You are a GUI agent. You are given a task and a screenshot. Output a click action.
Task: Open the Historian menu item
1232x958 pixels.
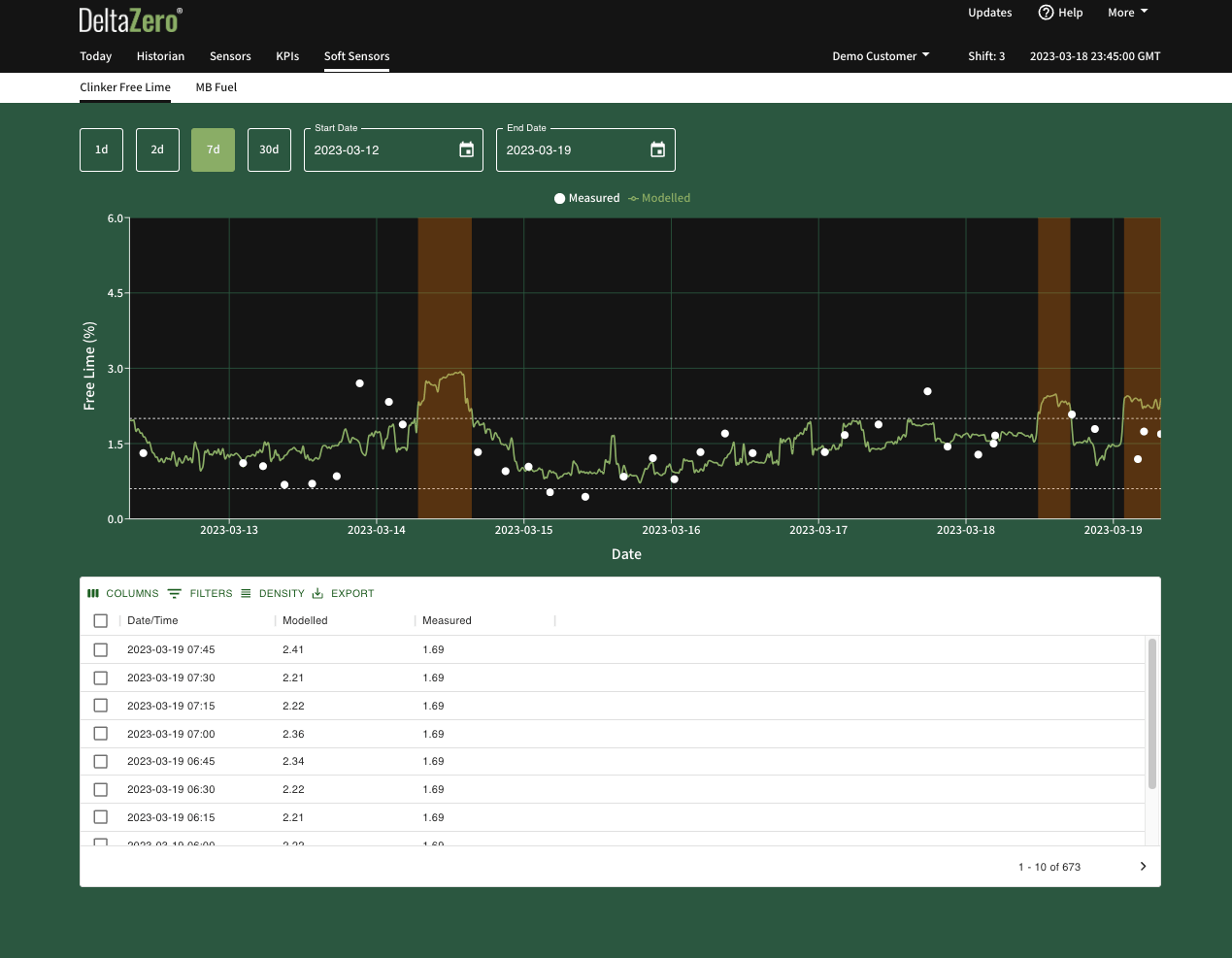(x=160, y=56)
